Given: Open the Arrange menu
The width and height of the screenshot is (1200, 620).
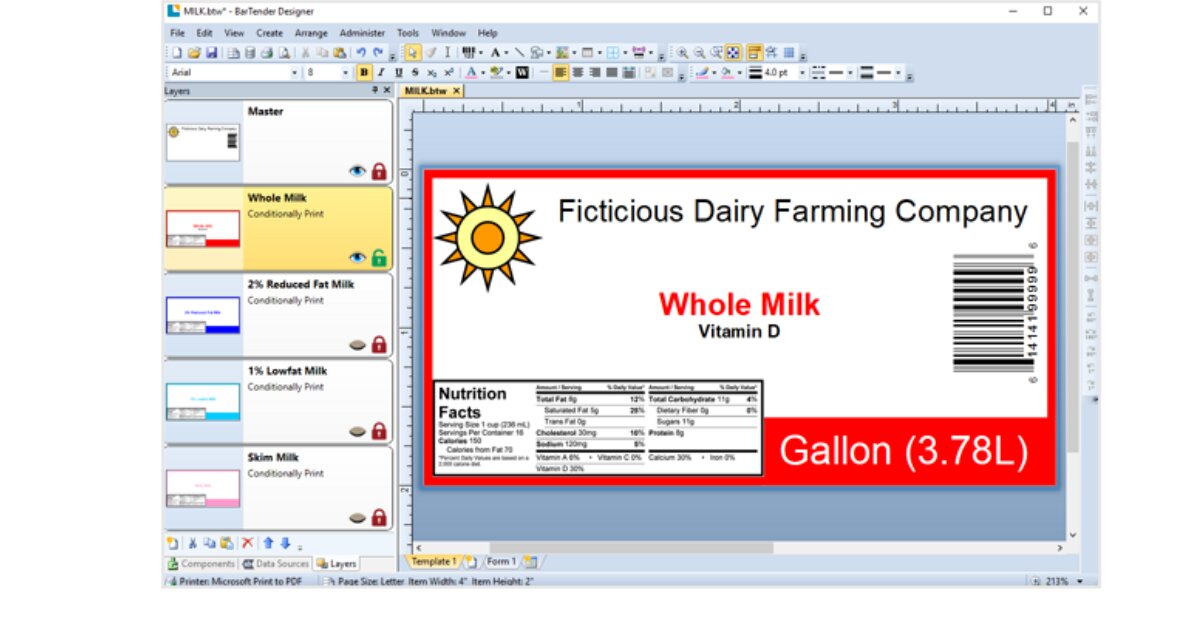Looking at the screenshot, I should coord(311,33).
